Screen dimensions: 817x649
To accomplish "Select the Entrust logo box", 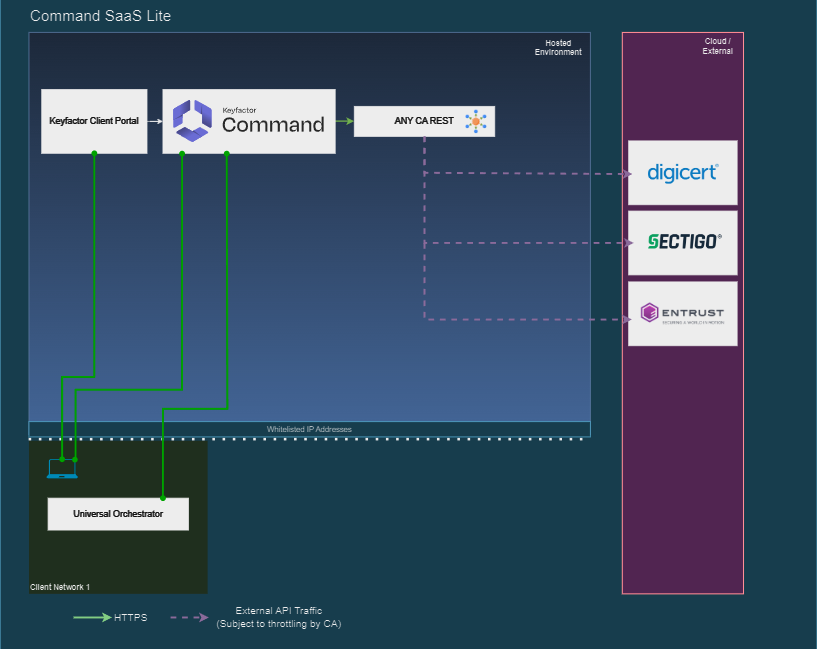I will pyautogui.click(x=682, y=314).
